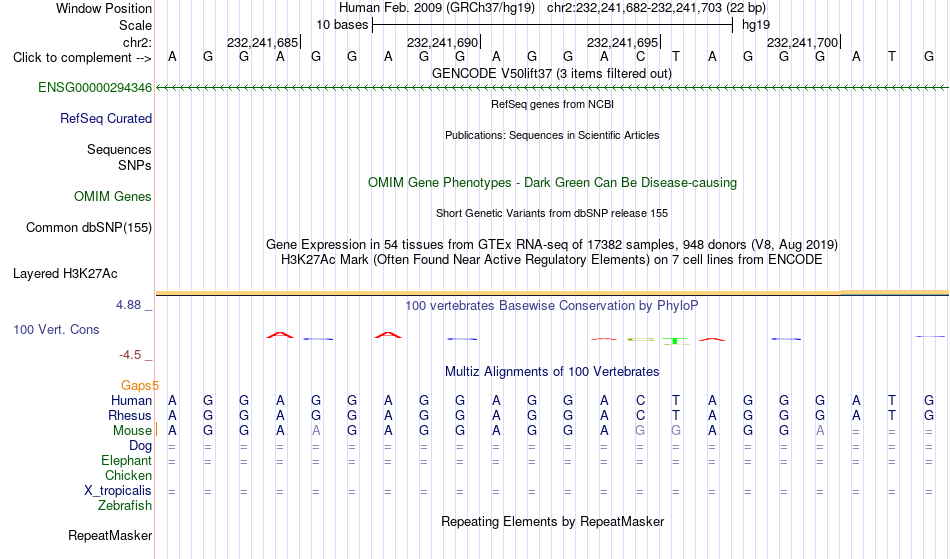
Task: Select the X_tropicalis alignment row label
Action: pyautogui.click(x=118, y=491)
